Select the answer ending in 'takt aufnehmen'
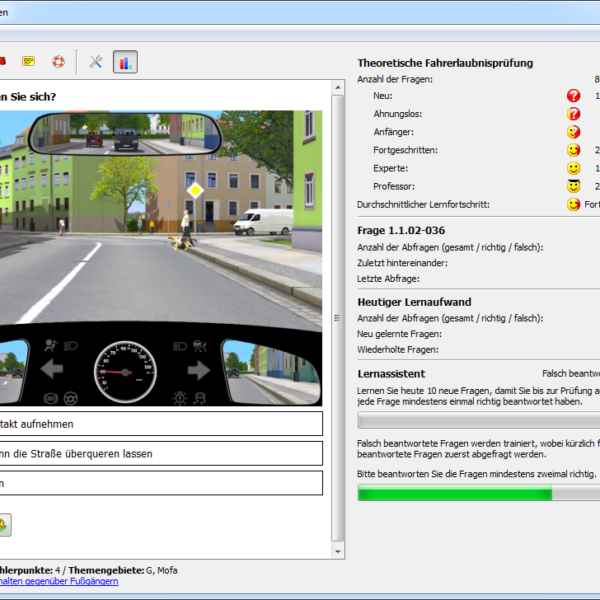This screenshot has height=600, width=600. [160, 424]
